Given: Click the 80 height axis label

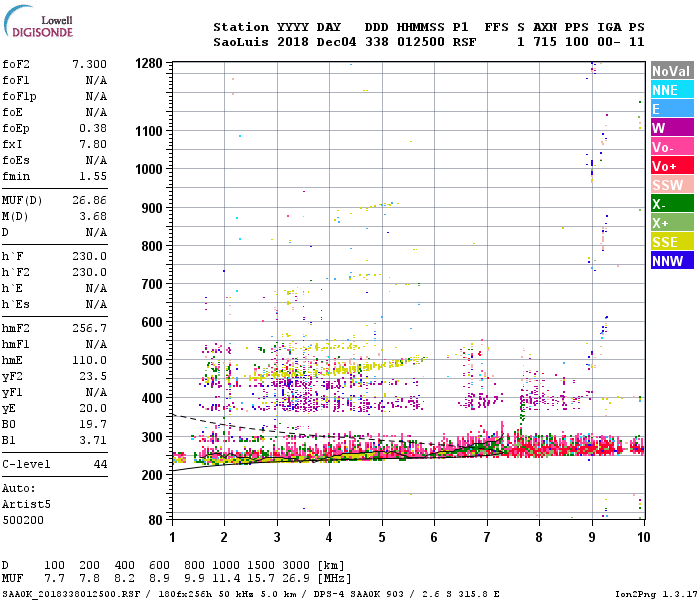Looking at the screenshot, I should point(155,520).
